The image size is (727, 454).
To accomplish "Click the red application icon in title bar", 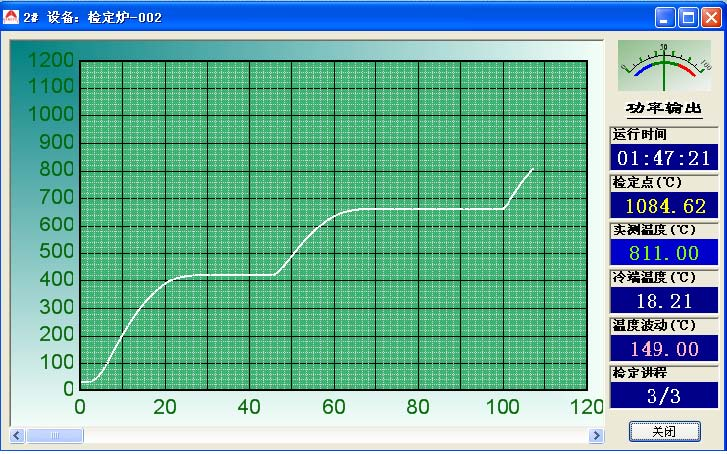I will pos(11,17).
